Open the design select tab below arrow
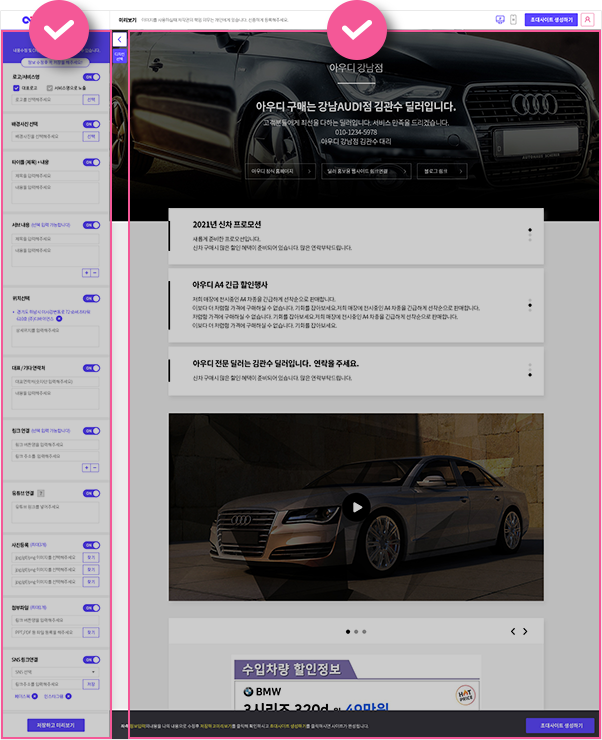This screenshot has width=602, height=740. (119, 56)
